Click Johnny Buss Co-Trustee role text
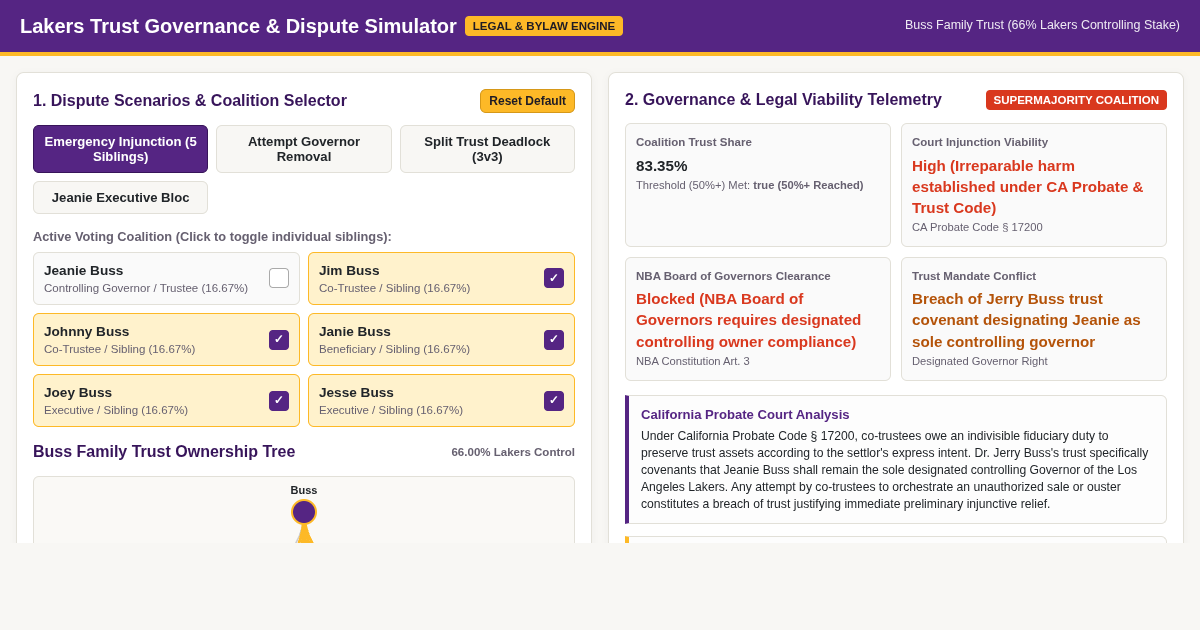The image size is (1200, 630). click(120, 349)
